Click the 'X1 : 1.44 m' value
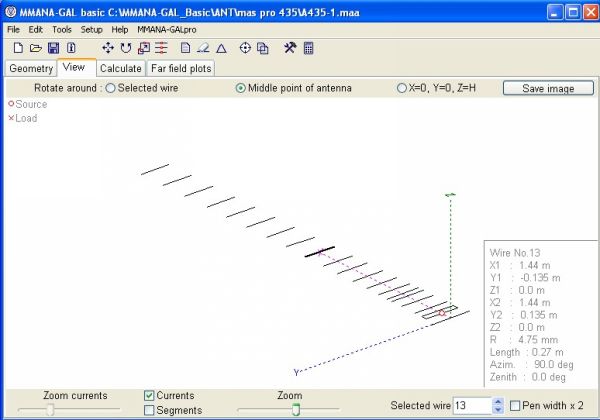Viewport: 600px width, 420px height. pyautogui.click(x=520, y=265)
